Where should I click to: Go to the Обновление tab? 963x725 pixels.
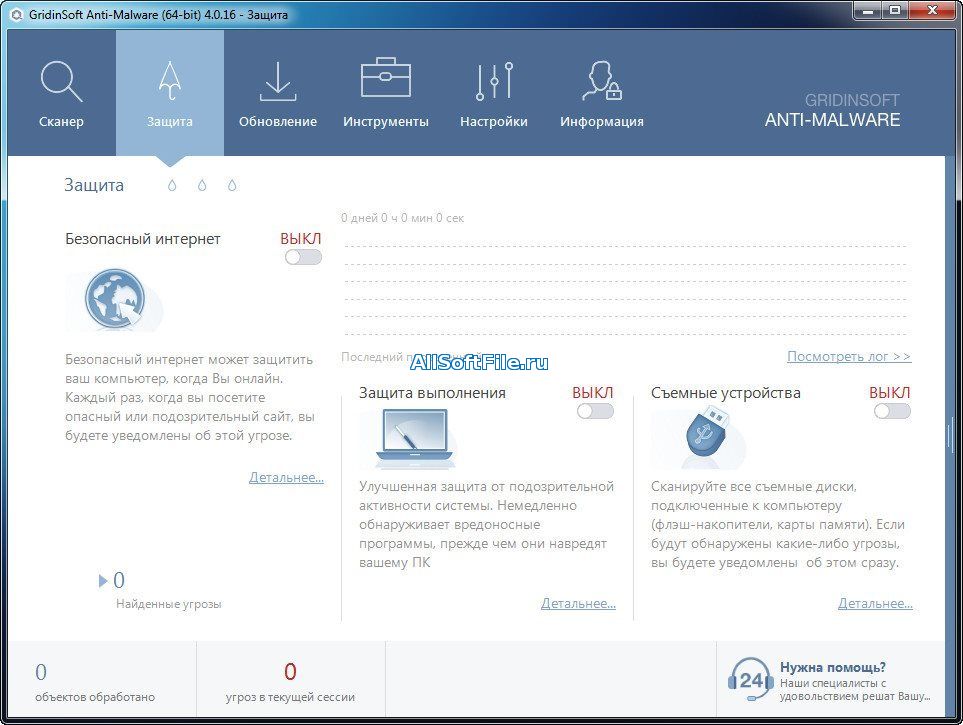tap(278, 93)
